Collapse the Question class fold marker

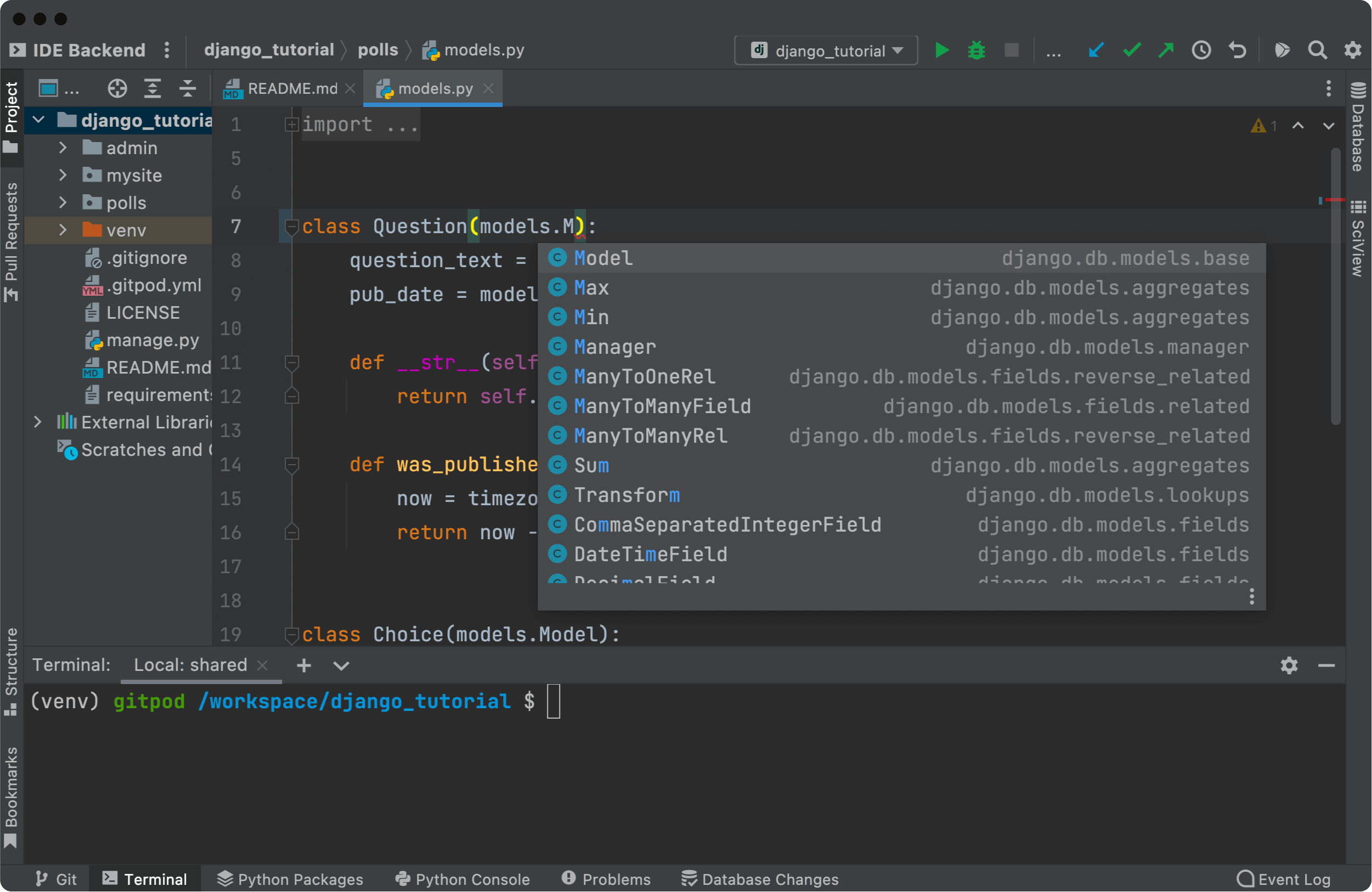(292, 226)
